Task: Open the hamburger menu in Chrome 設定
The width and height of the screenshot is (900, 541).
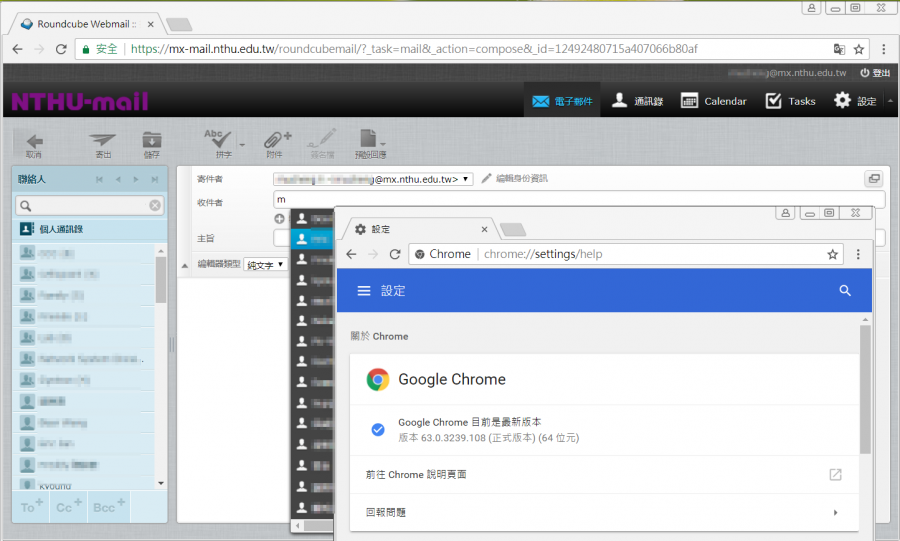Action: pos(364,291)
